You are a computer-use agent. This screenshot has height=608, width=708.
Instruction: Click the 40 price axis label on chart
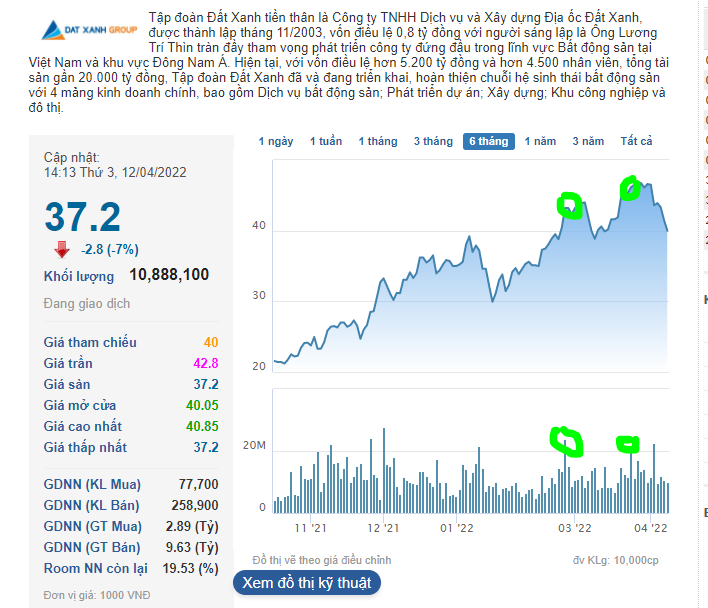point(259,225)
